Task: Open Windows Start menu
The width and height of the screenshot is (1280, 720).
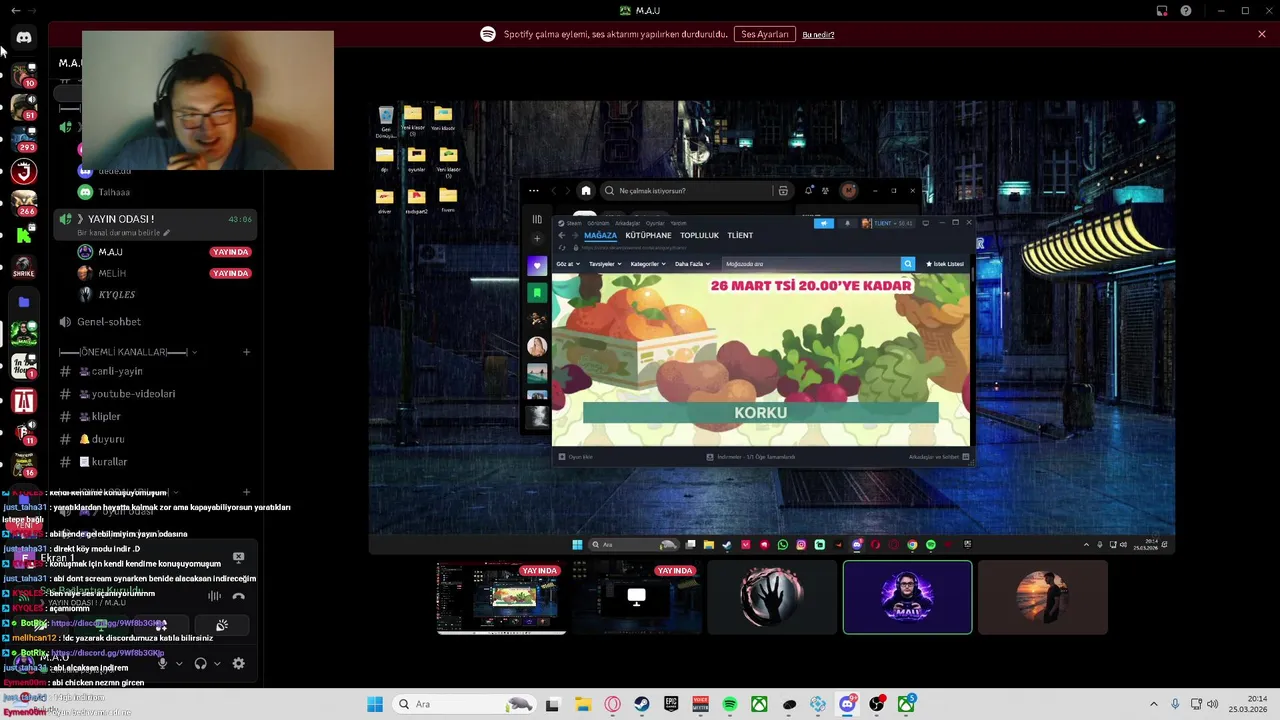Action: [x=375, y=704]
